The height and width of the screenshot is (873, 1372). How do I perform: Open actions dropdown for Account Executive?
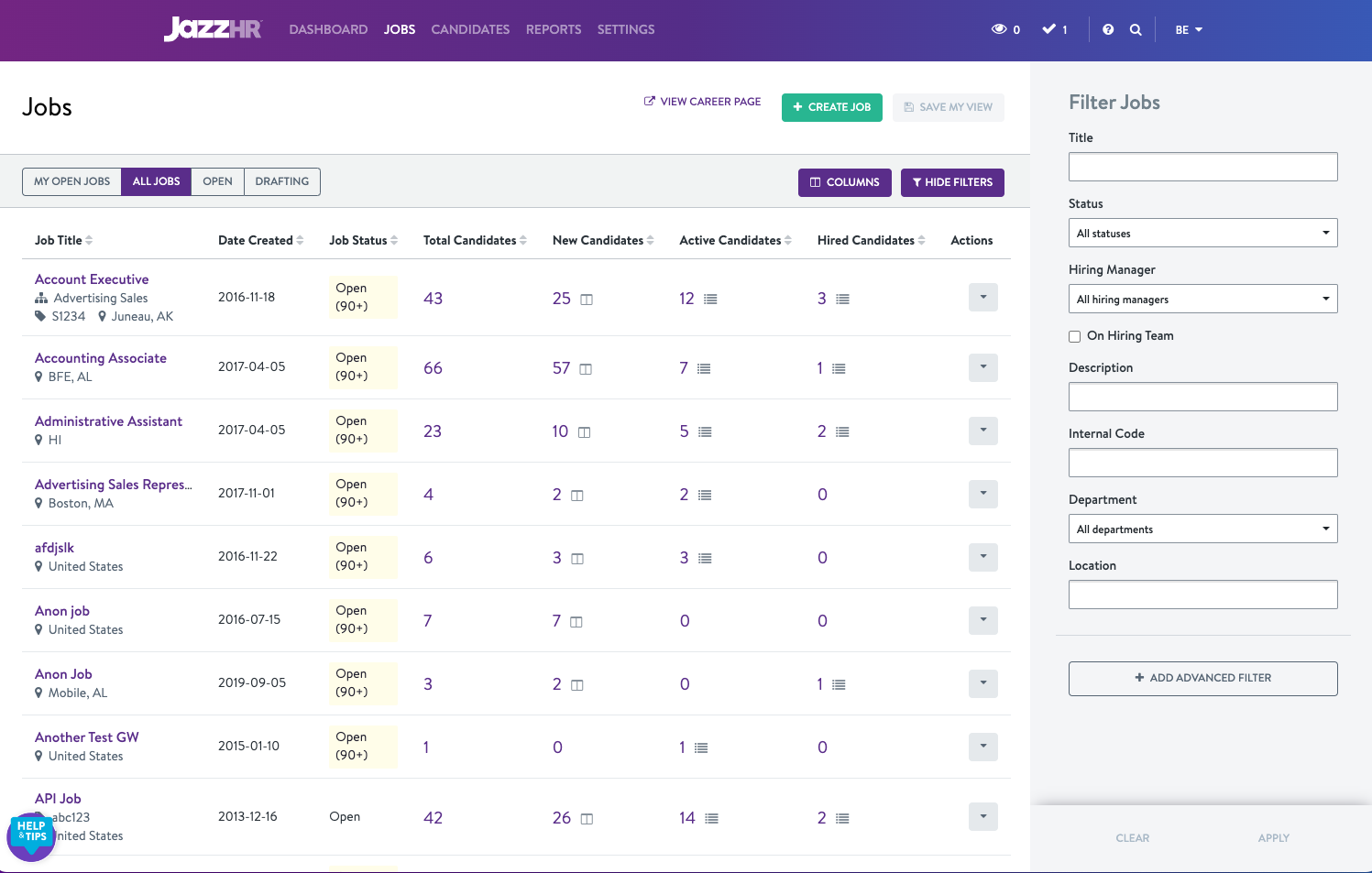coord(983,297)
